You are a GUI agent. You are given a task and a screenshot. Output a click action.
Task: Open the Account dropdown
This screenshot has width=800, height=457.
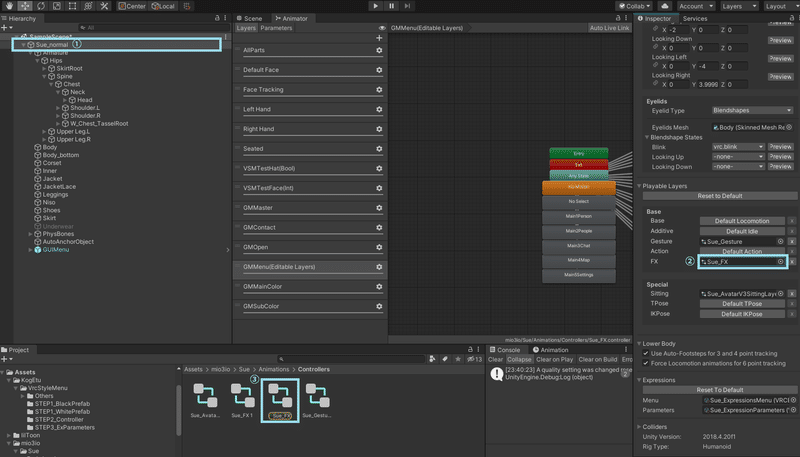(695, 6)
